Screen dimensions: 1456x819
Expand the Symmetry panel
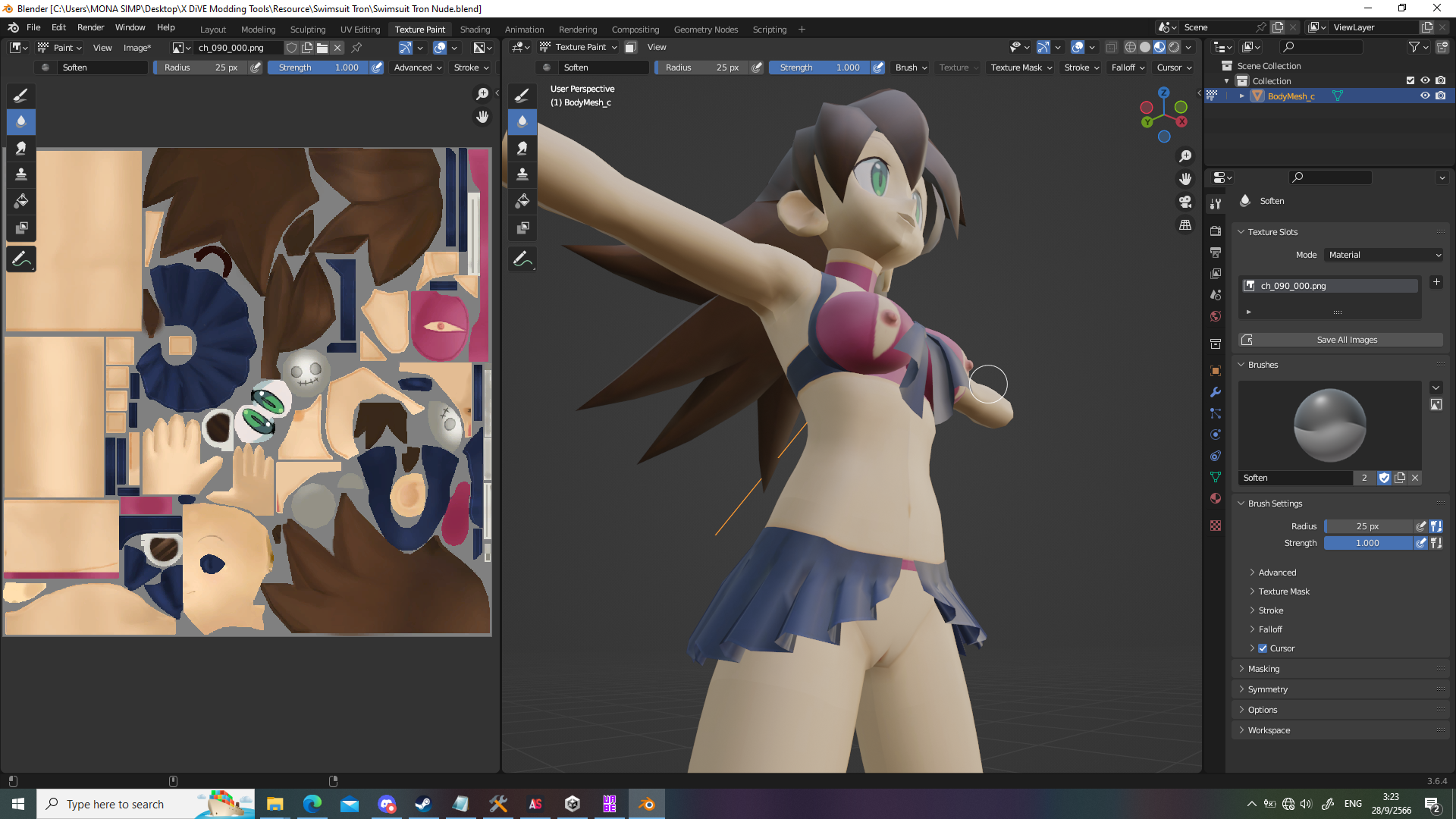coord(1267,689)
